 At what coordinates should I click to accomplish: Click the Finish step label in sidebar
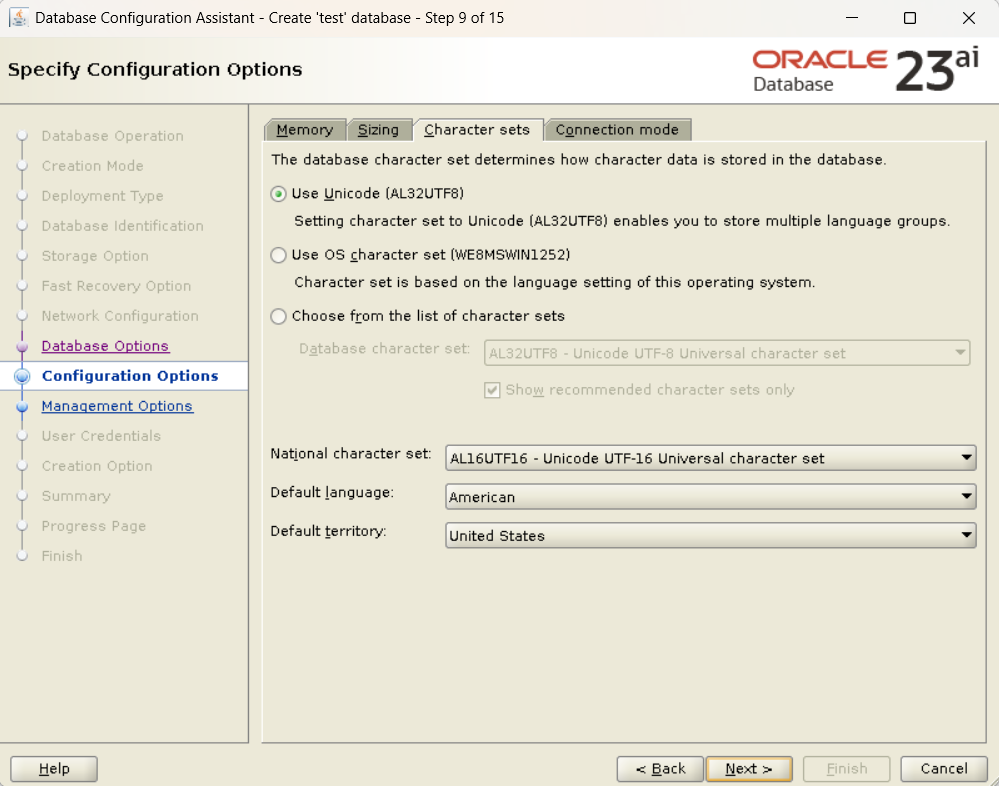click(62, 556)
